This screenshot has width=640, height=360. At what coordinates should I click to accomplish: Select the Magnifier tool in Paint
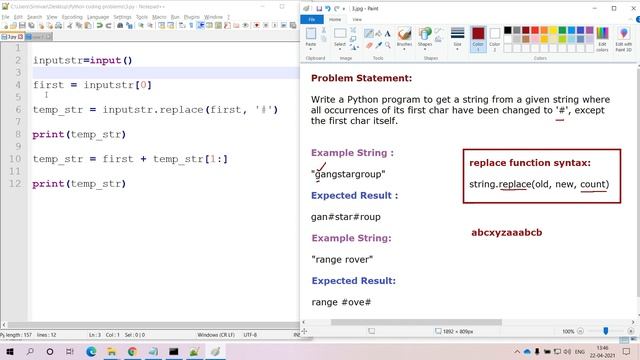pyautogui.click(x=387, y=45)
